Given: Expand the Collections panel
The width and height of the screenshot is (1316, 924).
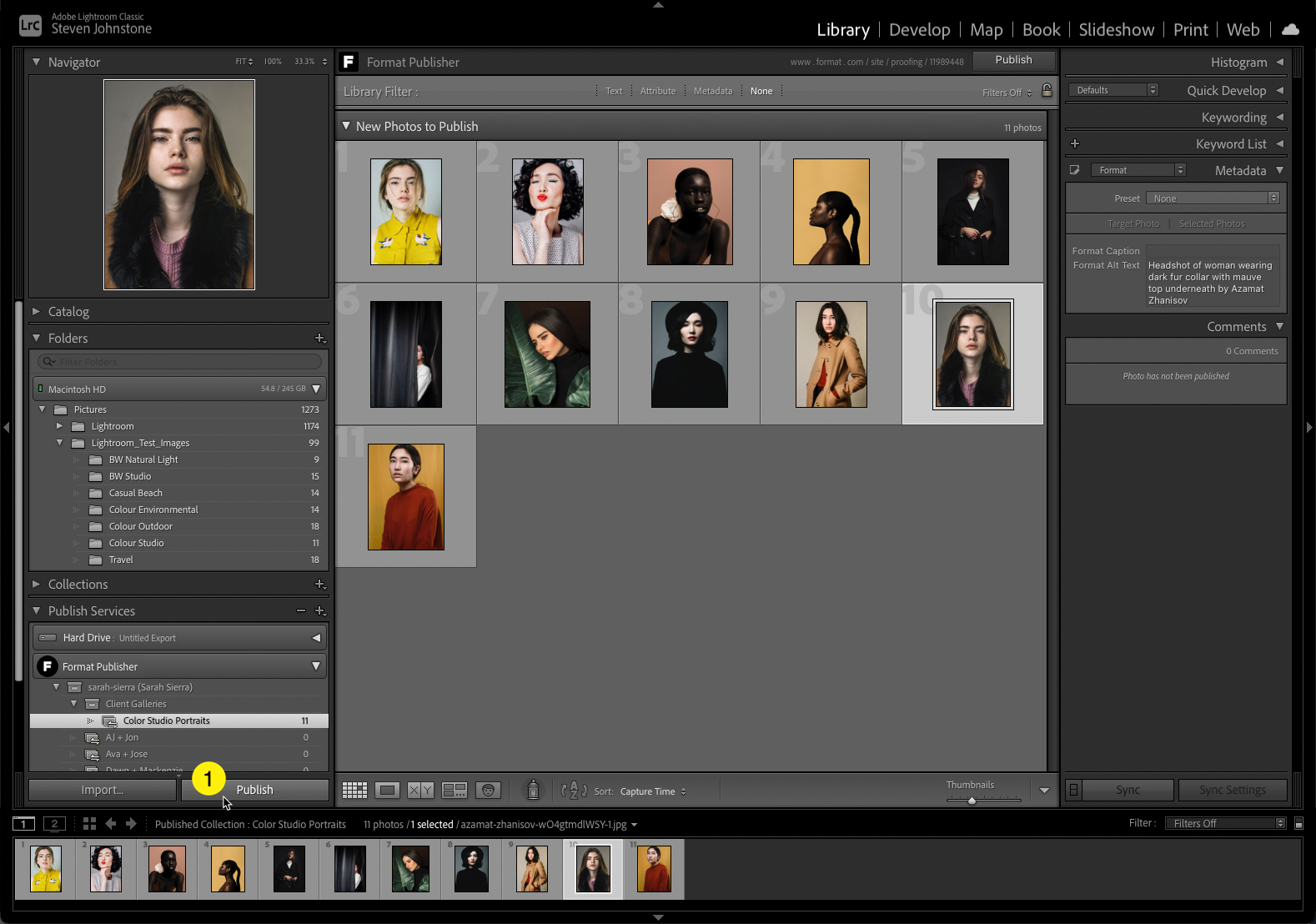Looking at the screenshot, I should pyautogui.click(x=78, y=585).
